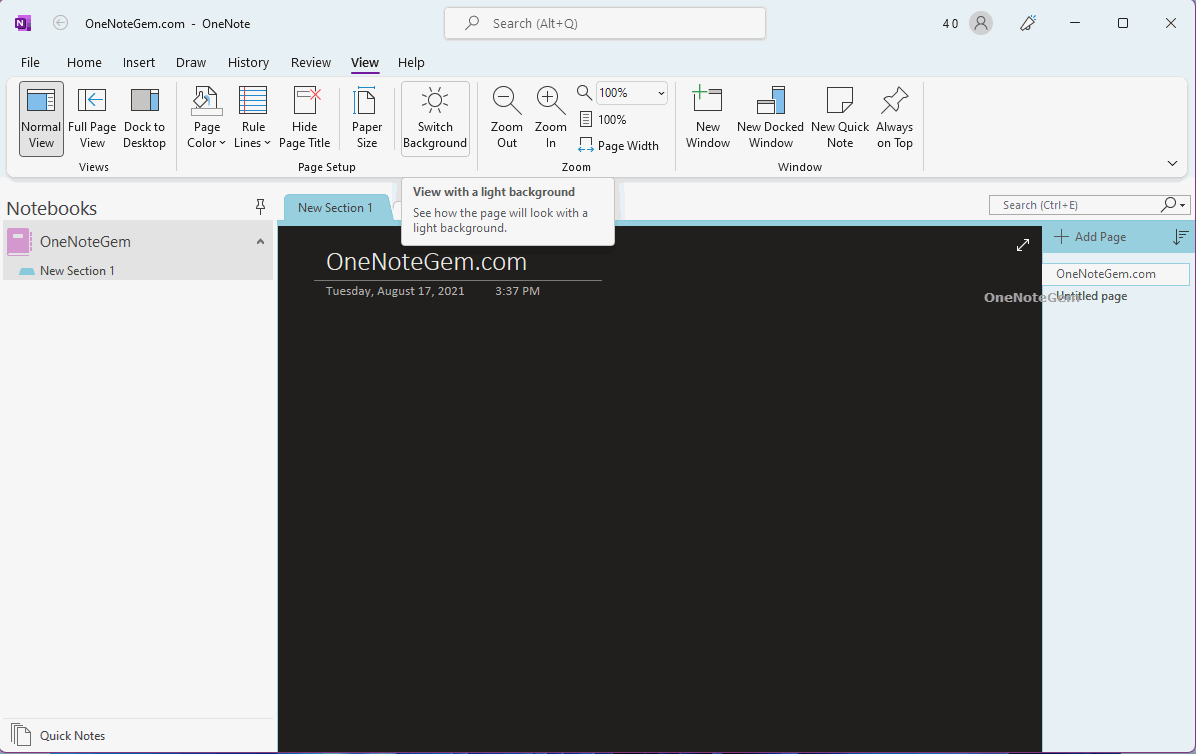The image size is (1196, 754).
Task: Expand the page to full view
Action: pyautogui.click(x=1023, y=245)
